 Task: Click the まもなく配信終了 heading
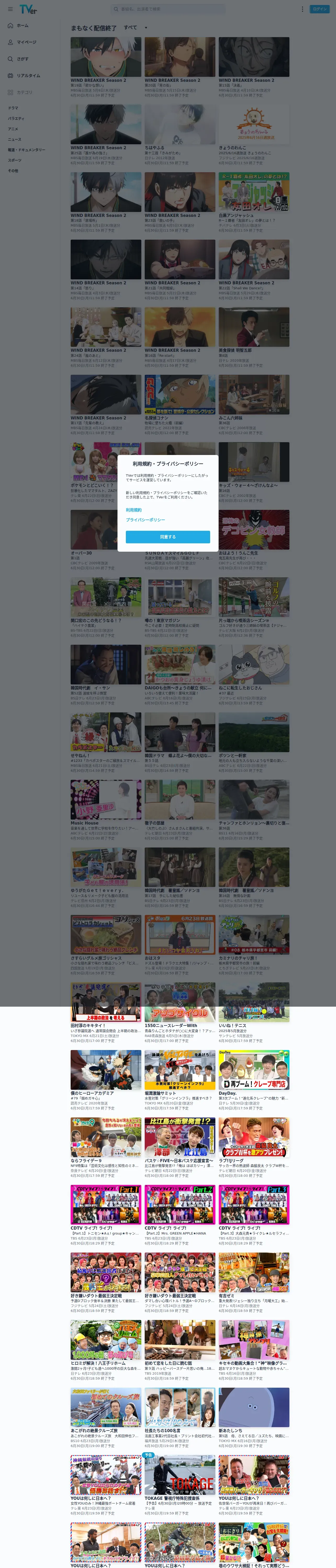pos(93,28)
